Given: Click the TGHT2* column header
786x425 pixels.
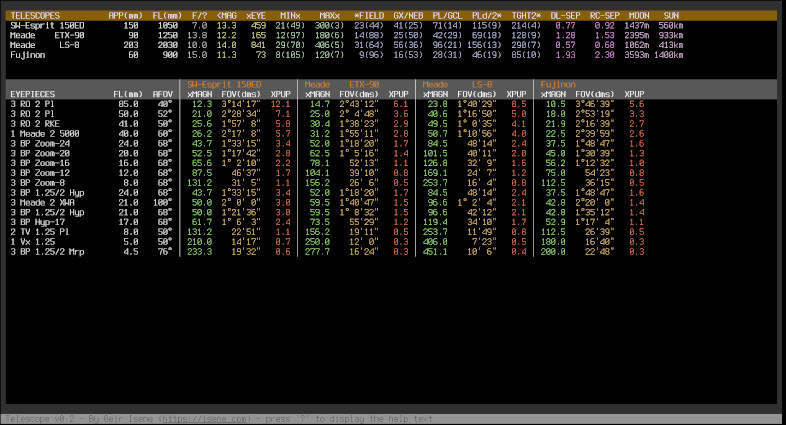Looking at the screenshot, I should click(526, 16).
